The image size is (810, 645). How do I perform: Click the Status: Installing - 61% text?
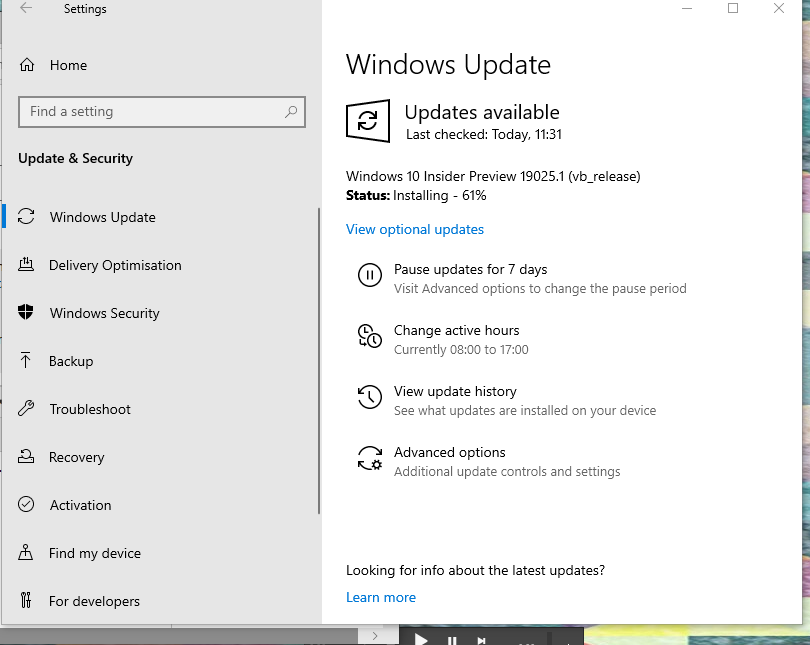click(x=416, y=195)
